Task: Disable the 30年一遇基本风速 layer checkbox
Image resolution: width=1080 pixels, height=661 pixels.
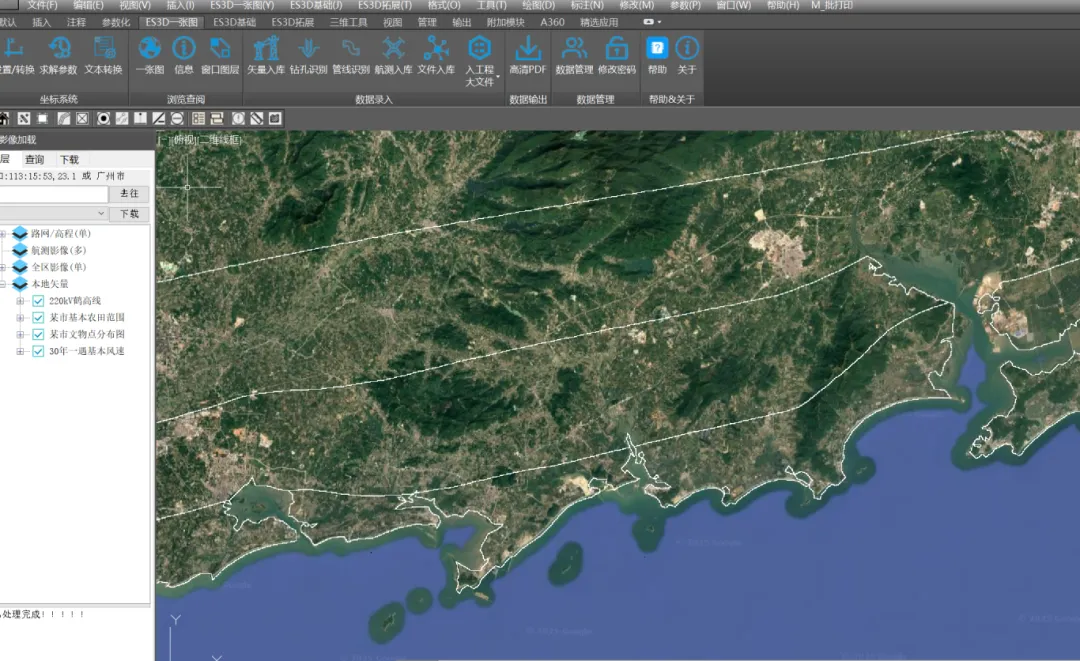Action: (38, 352)
